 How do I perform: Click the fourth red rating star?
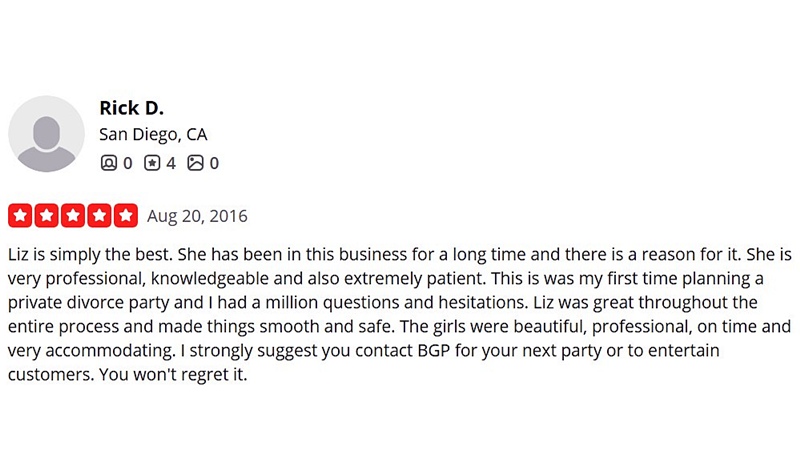[x=99, y=216]
